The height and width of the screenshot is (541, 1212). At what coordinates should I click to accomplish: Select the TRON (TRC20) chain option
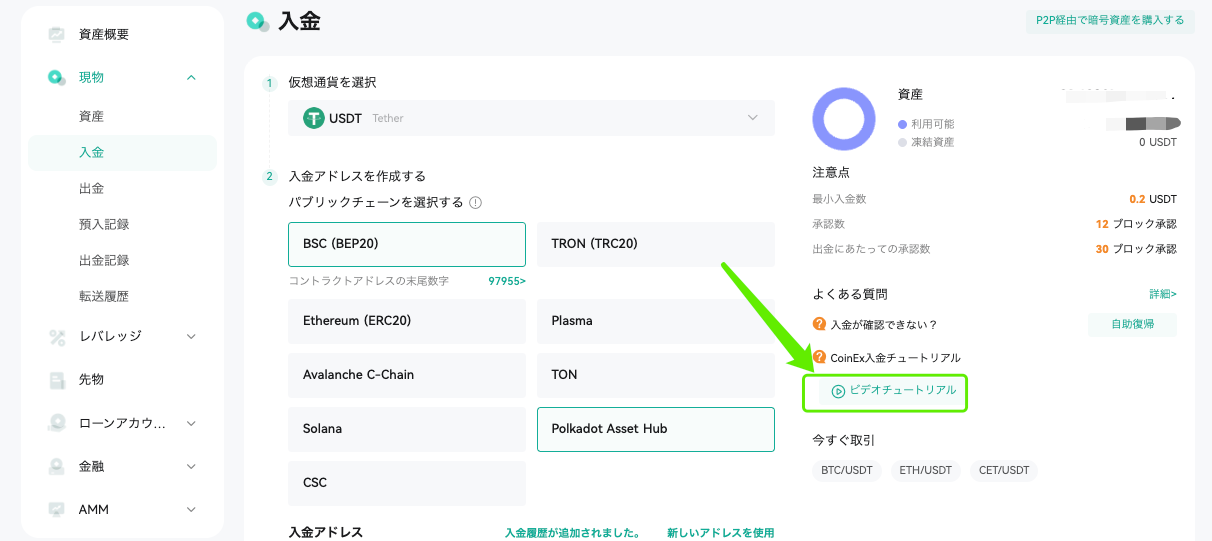click(656, 244)
